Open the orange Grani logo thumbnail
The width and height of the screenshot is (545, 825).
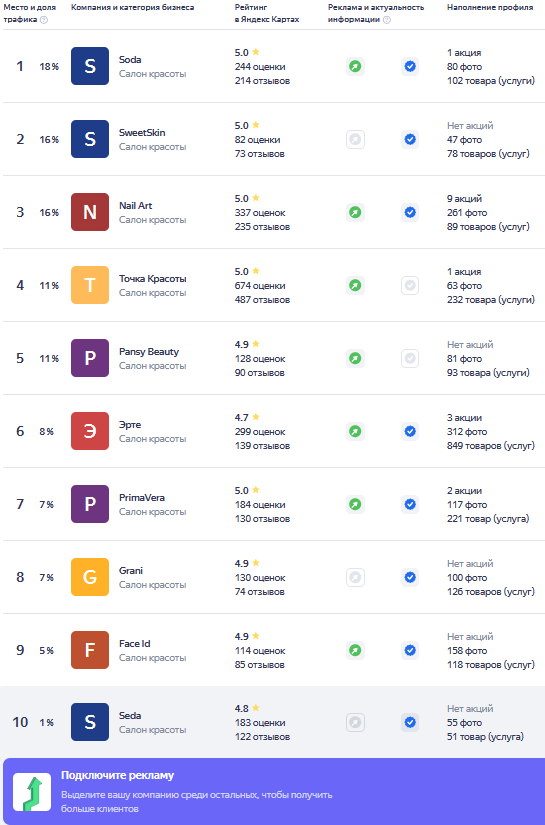[x=90, y=577]
